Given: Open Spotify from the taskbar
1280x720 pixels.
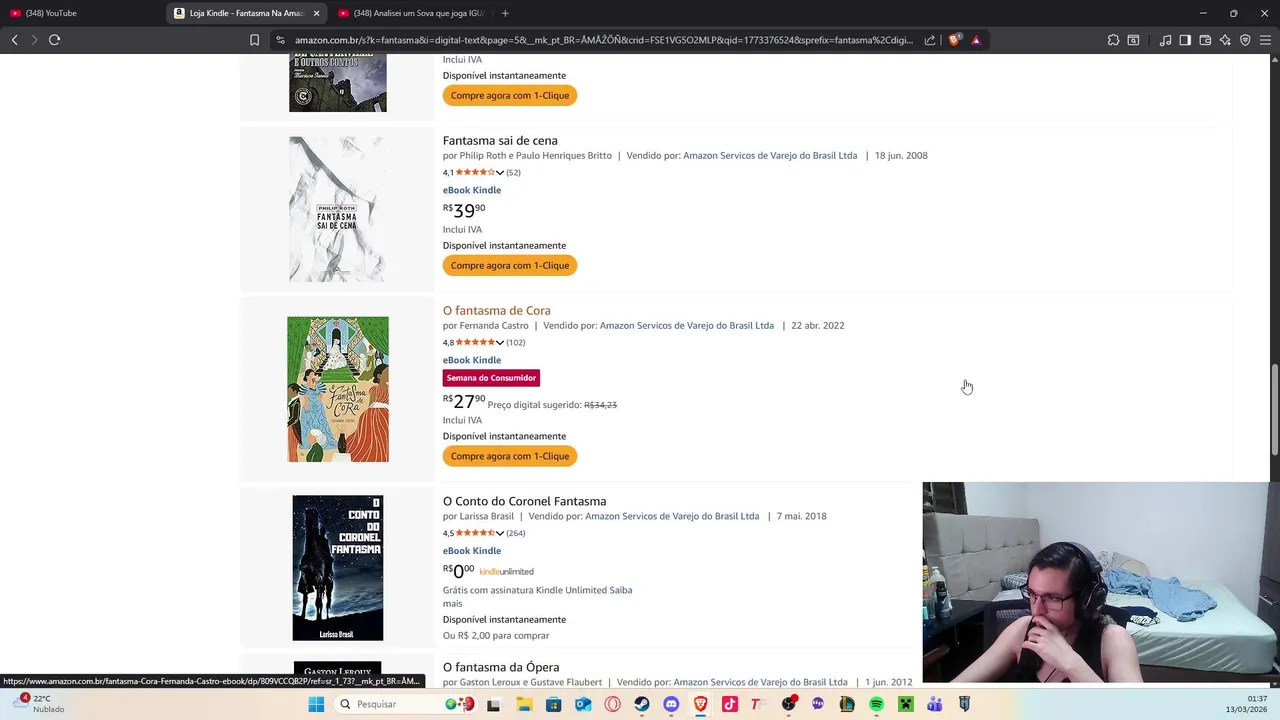Looking at the screenshot, I should pyautogui.click(x=876, y=704).
